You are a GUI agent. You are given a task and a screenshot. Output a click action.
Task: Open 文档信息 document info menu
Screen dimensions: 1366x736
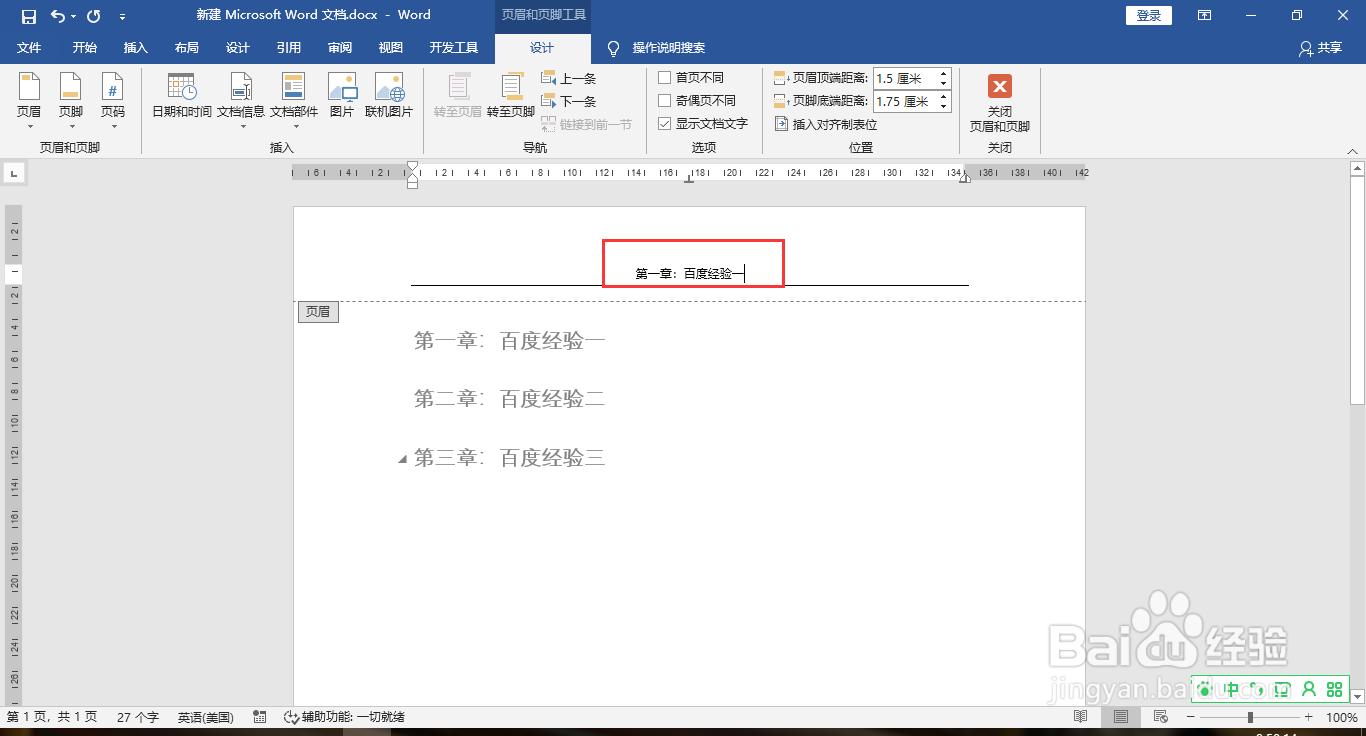click(x=241, y=101)
